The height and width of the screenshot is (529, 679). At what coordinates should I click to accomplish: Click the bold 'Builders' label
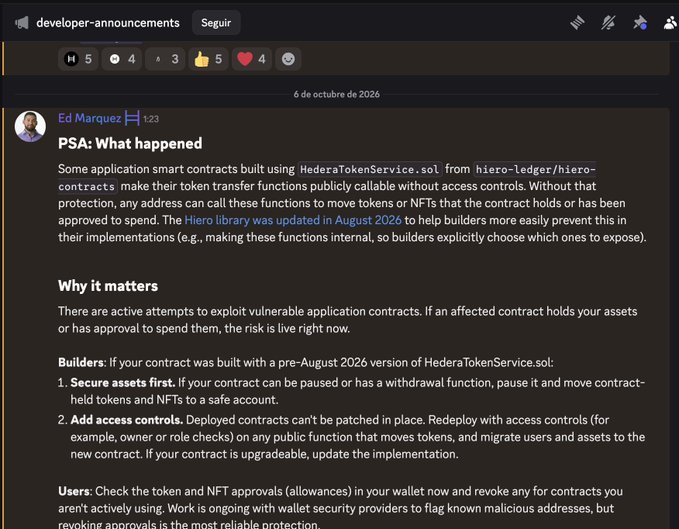tap(81, 363)
